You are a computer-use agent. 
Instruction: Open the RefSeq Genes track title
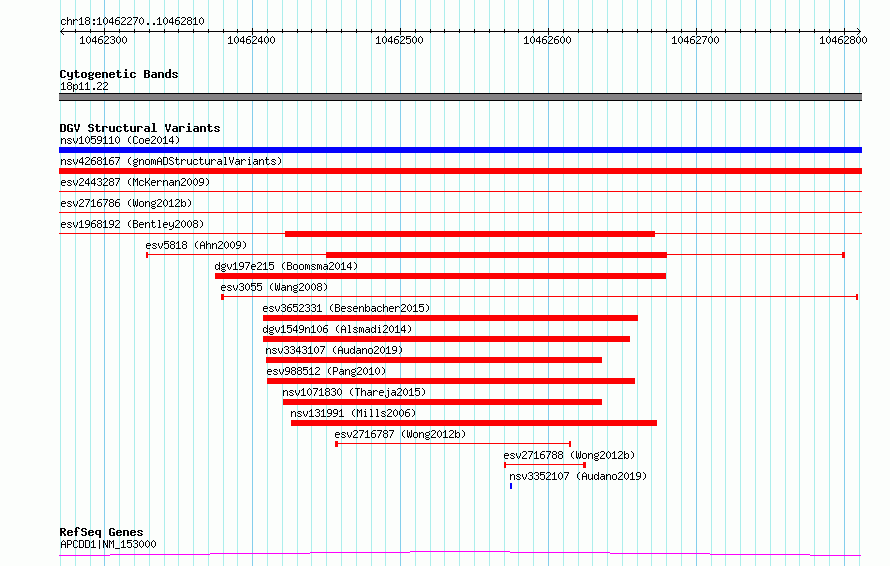101,532
